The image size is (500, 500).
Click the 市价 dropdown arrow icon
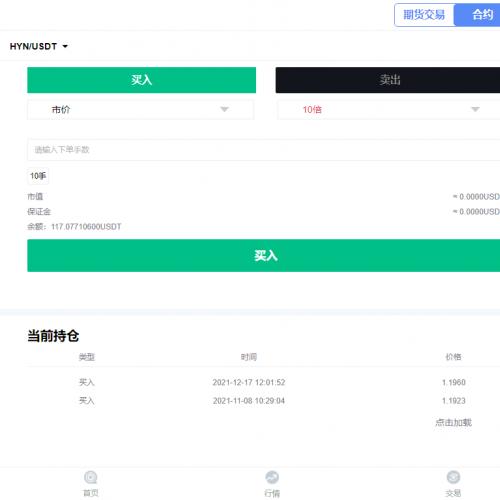225,109
